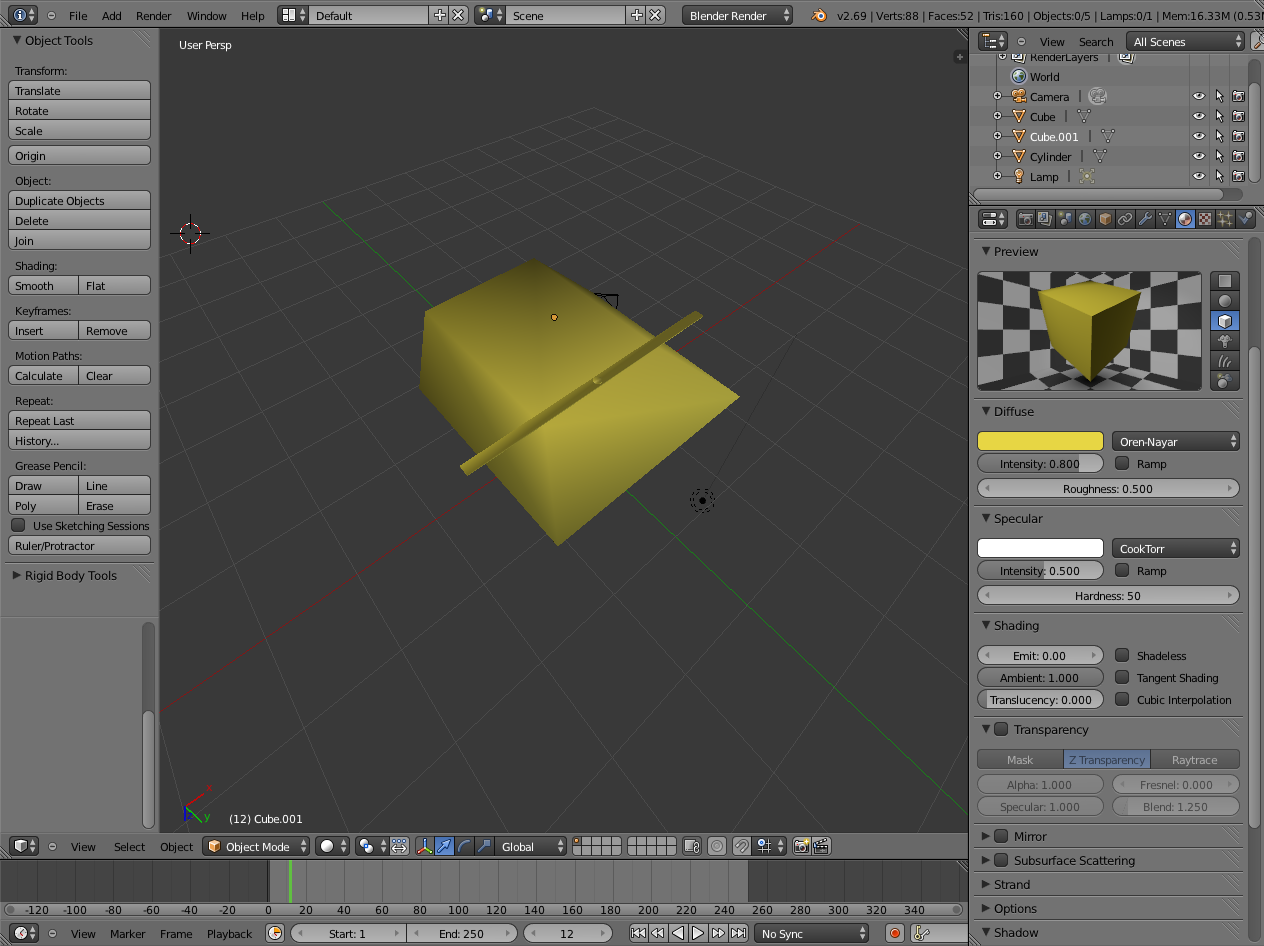Open the Physics properties tab
The width and height of the screenshot is (1264, 946).
point(1245,219)
